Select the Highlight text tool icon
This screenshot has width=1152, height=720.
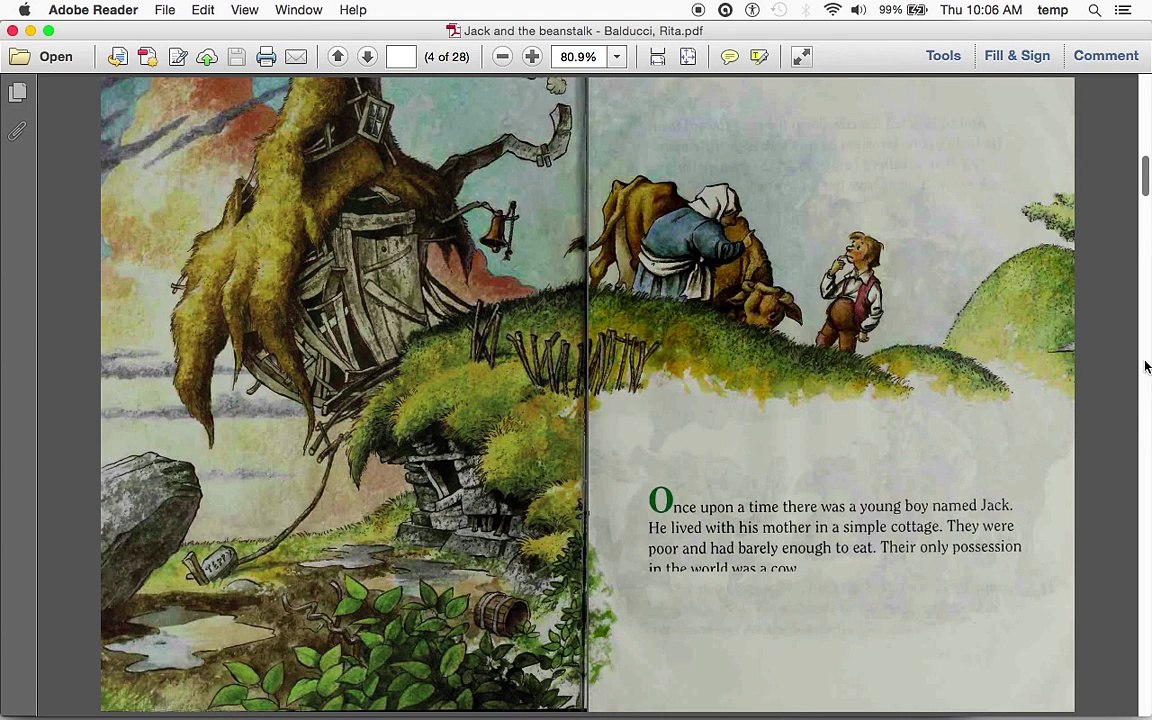[759, 57]
